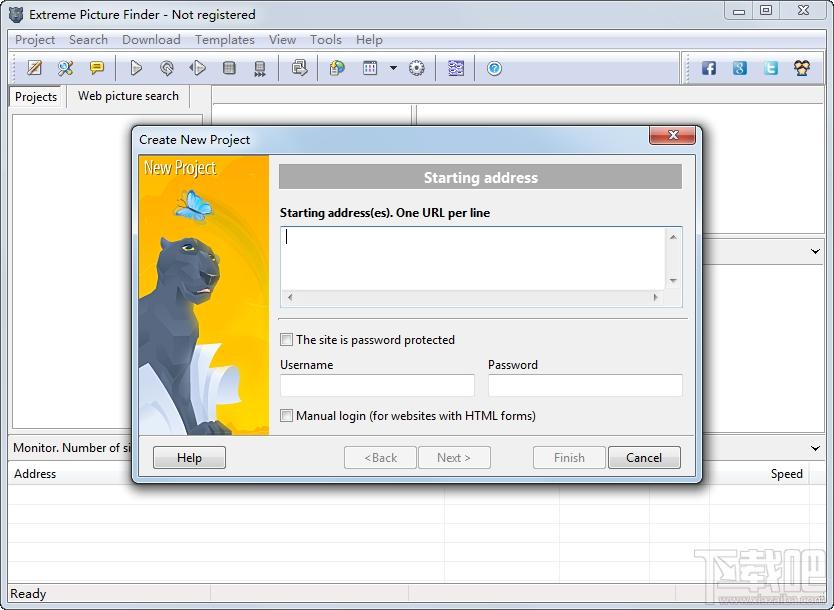Click the Twitter icon in toolbar

(771, 68)
